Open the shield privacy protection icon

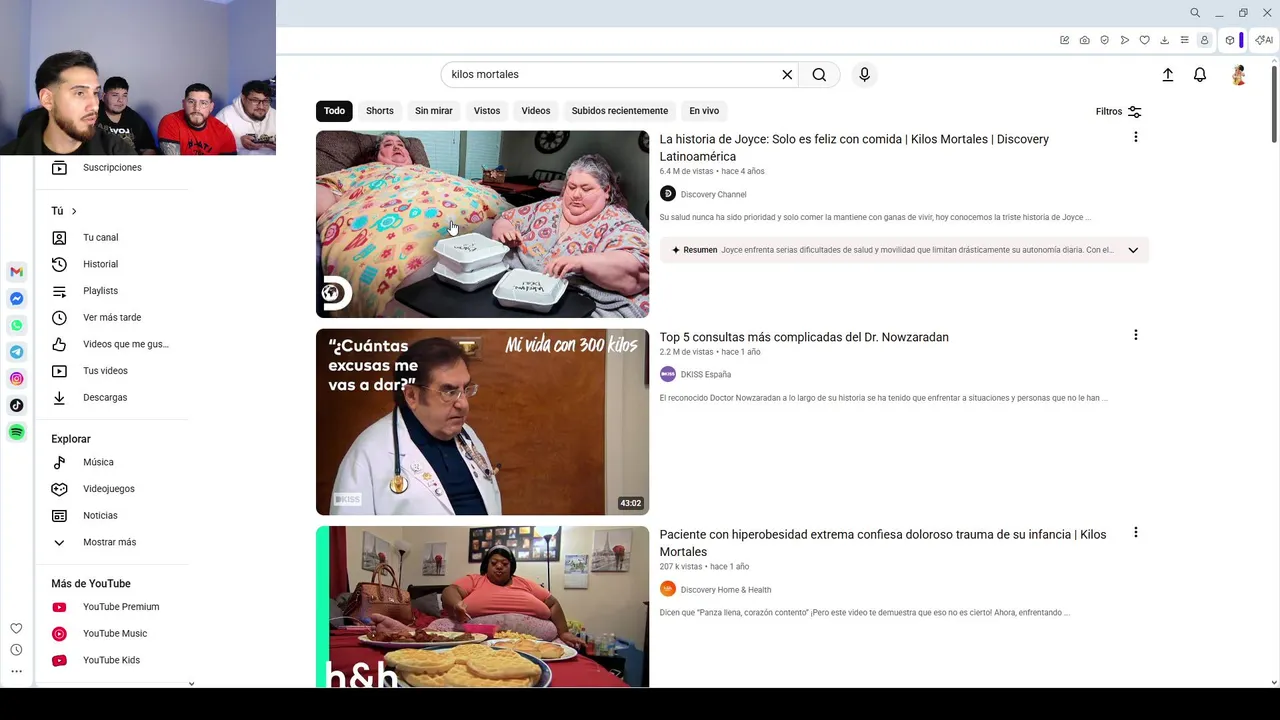pos(1104,40)
